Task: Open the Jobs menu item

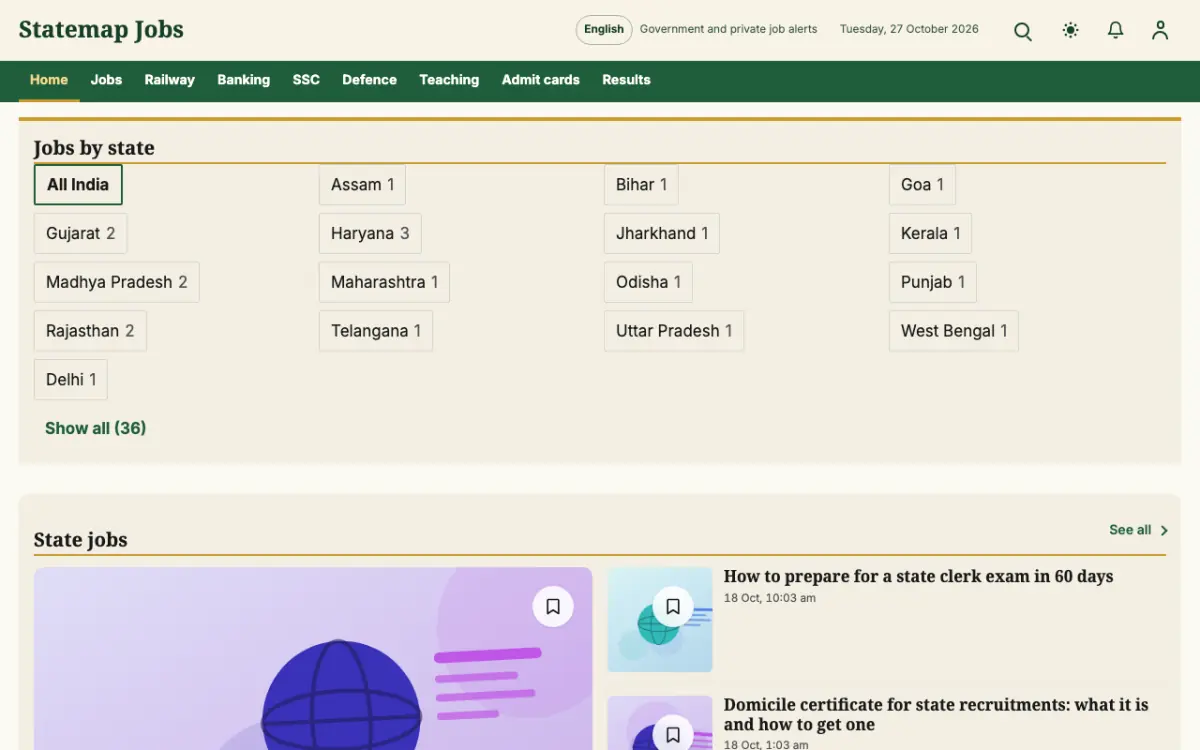Action: (106, 80)
